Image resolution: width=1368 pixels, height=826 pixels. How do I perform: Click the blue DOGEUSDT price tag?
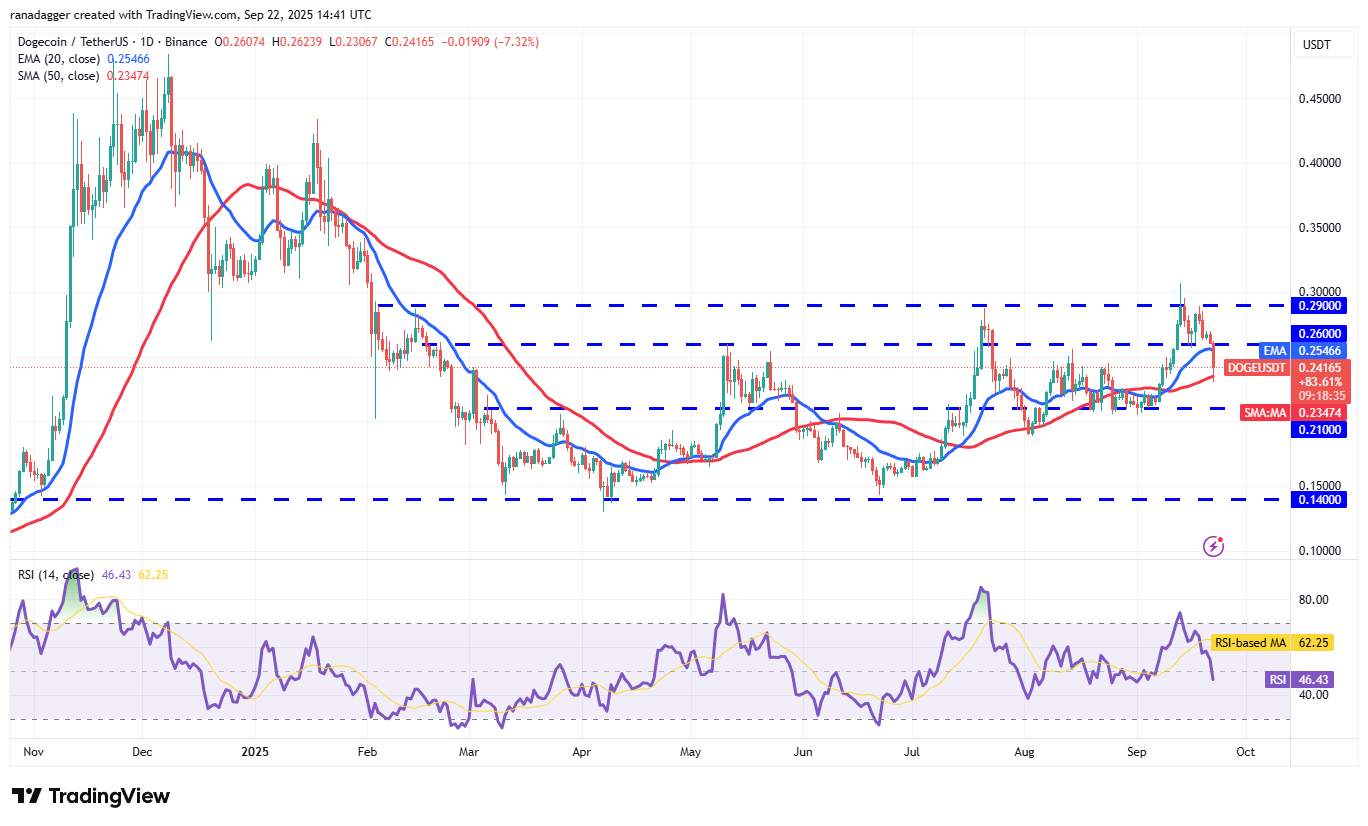tap(1259, 368)
